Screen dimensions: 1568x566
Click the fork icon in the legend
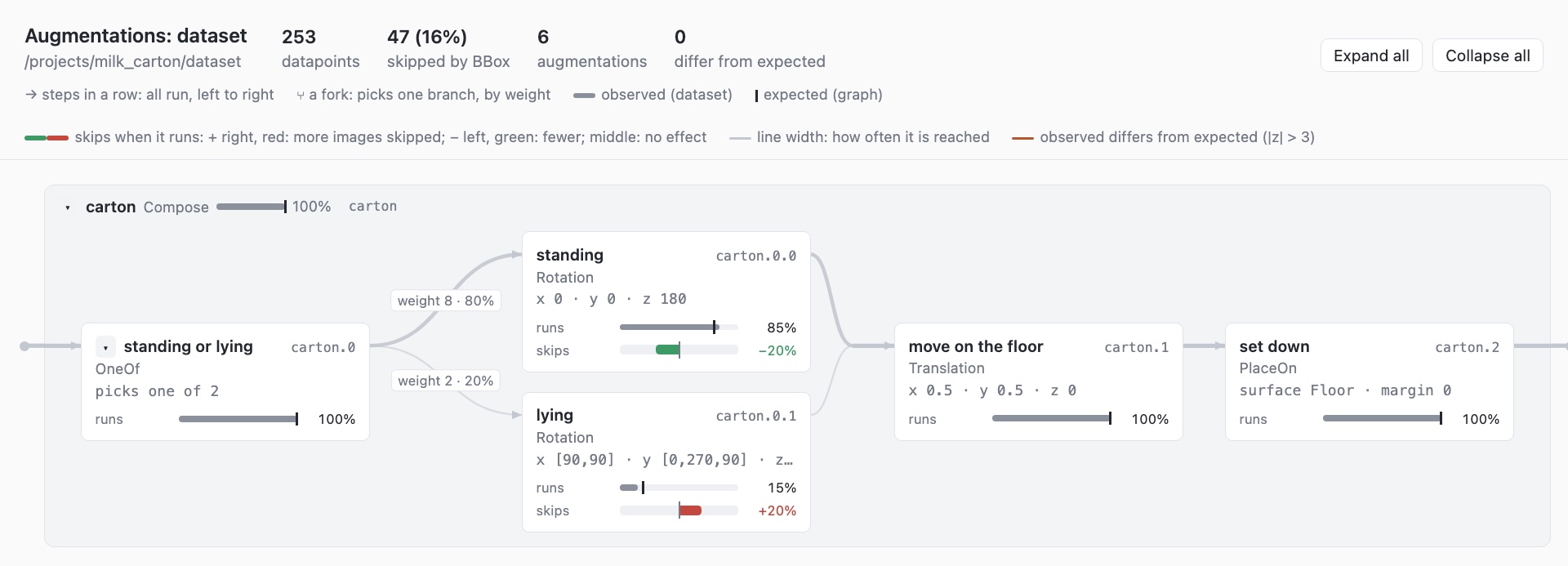301,96
